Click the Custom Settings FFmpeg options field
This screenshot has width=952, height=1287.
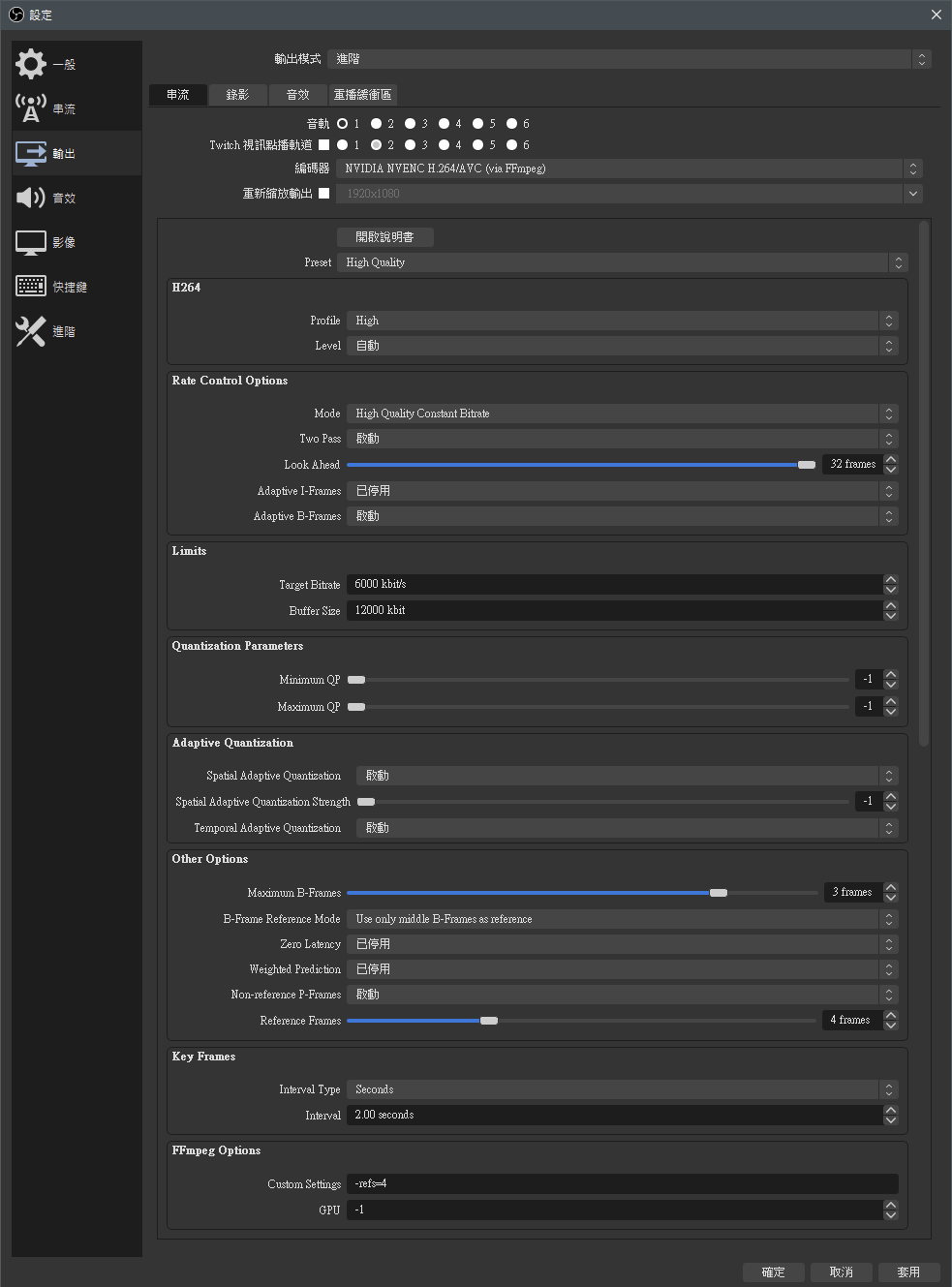622,1184
